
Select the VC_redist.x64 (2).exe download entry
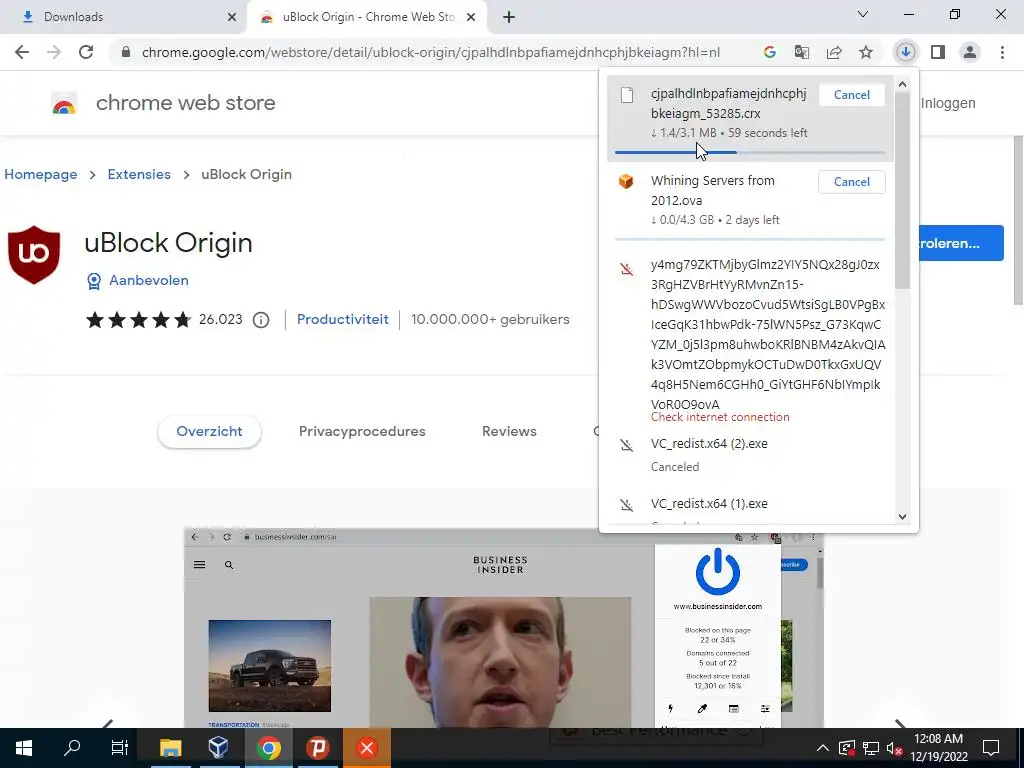[750, 455]
